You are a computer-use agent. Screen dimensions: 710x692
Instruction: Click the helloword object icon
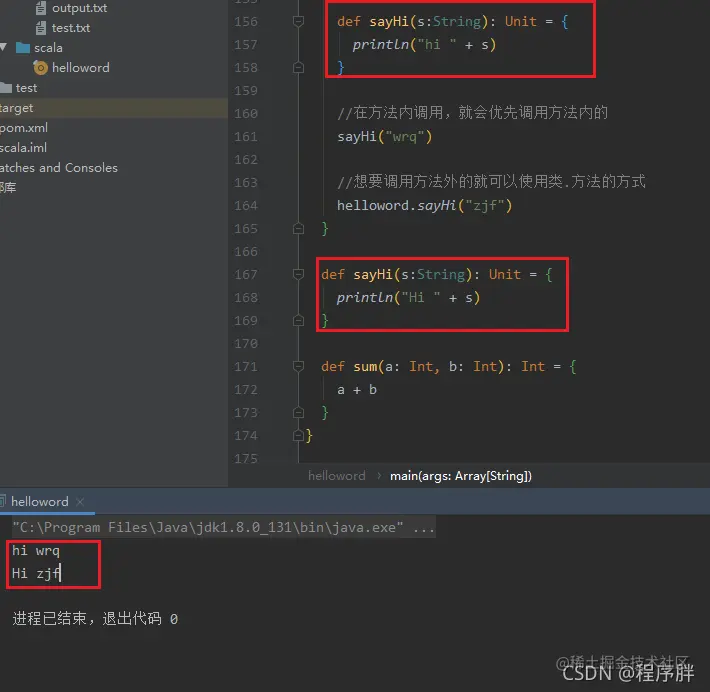click(40, 67)
